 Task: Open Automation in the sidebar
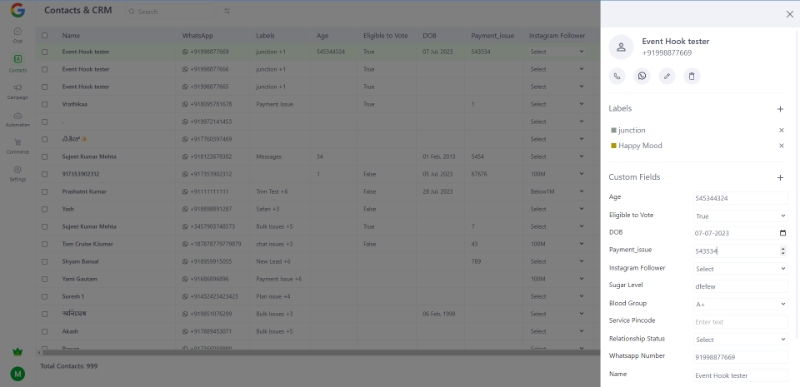coord(18,119)
